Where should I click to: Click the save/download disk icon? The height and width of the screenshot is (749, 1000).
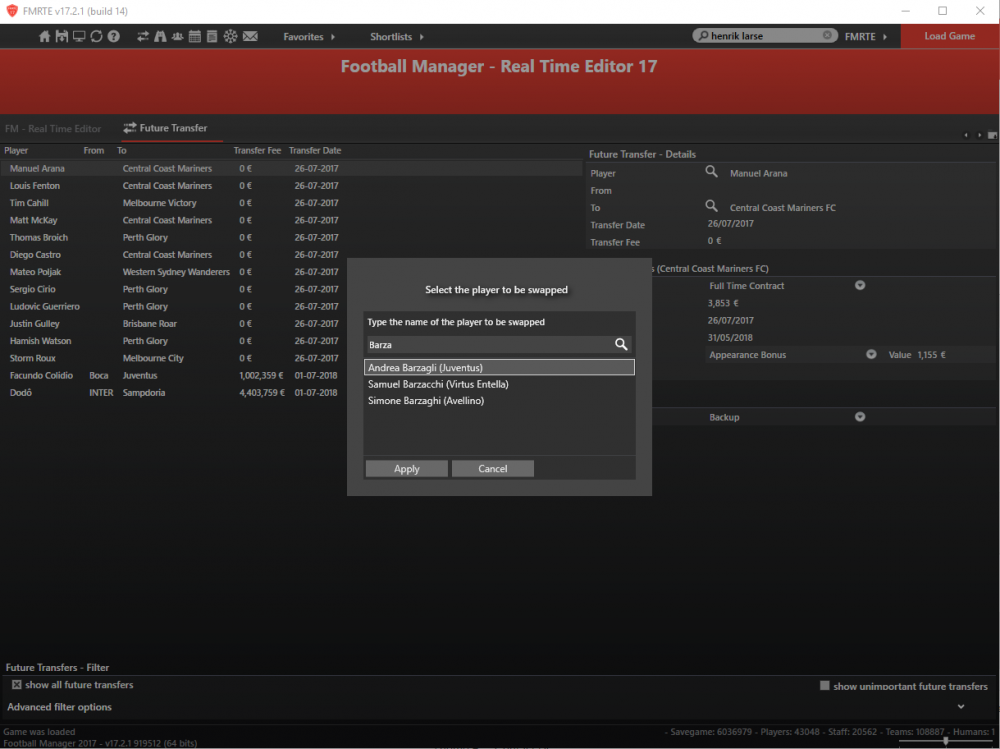[x=61, y=36]
